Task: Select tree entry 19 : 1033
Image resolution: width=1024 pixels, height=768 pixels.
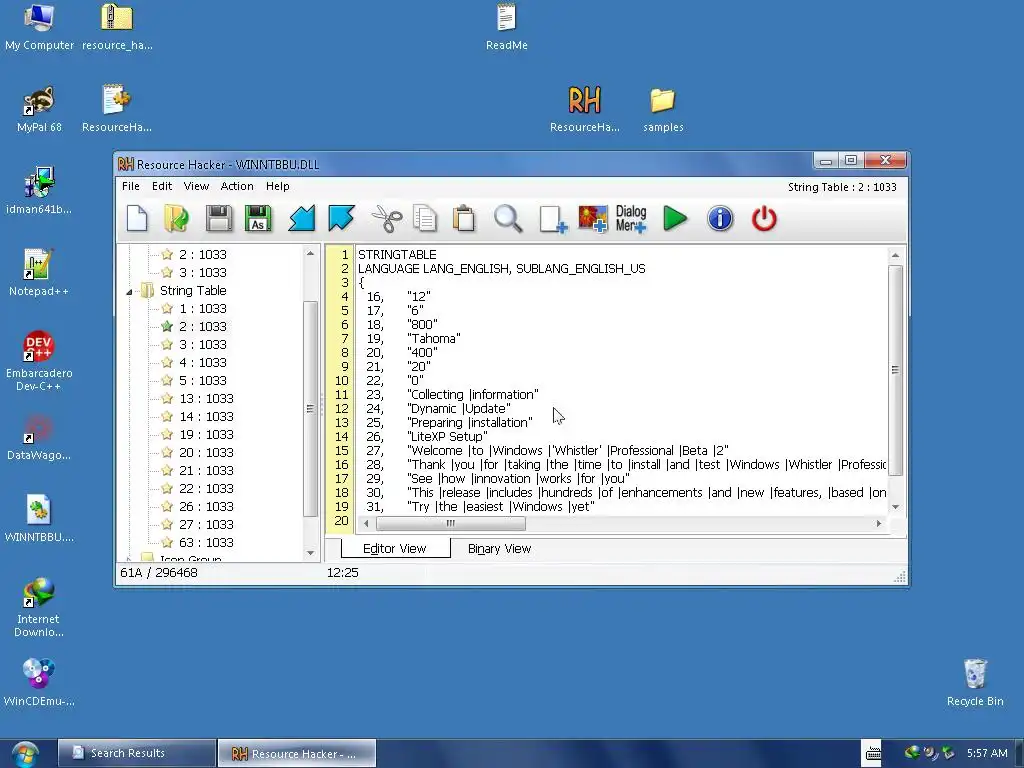Action: [206, 434]
